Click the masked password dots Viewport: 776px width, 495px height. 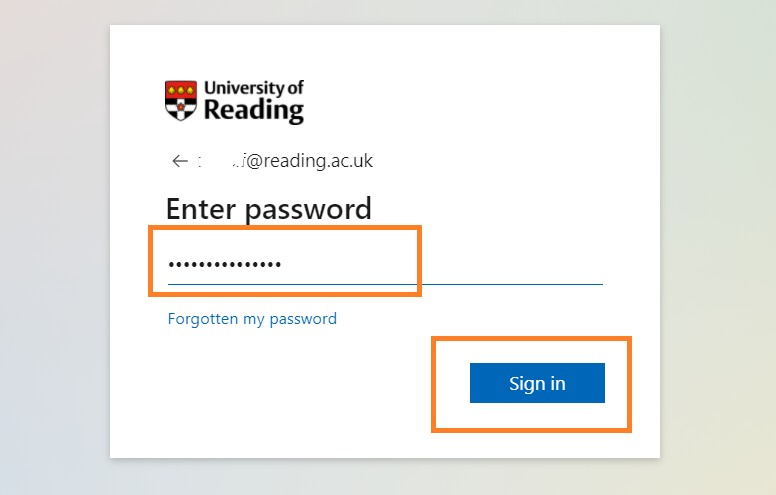pos(225,265)
